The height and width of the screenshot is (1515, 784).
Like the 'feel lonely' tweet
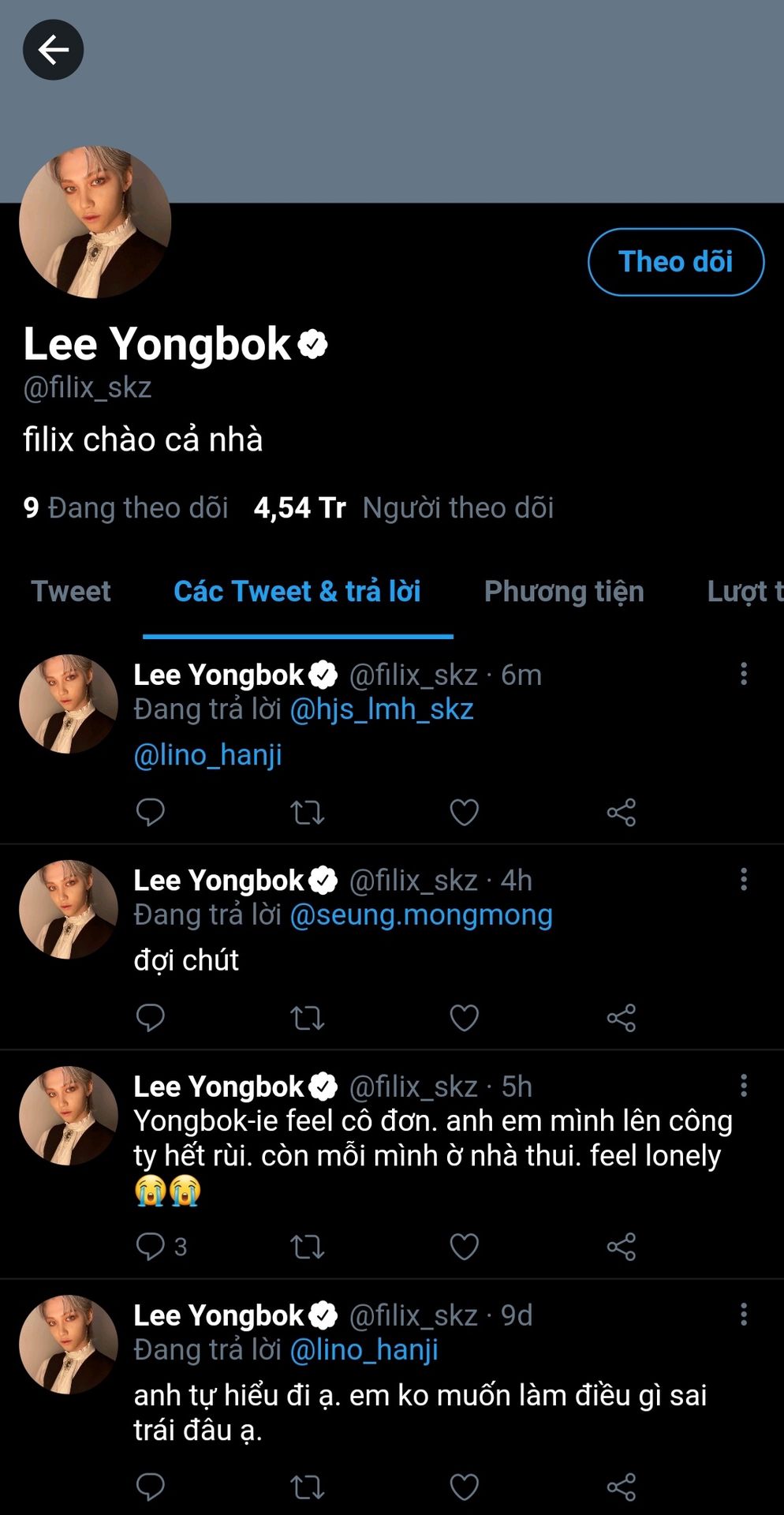464,1247
